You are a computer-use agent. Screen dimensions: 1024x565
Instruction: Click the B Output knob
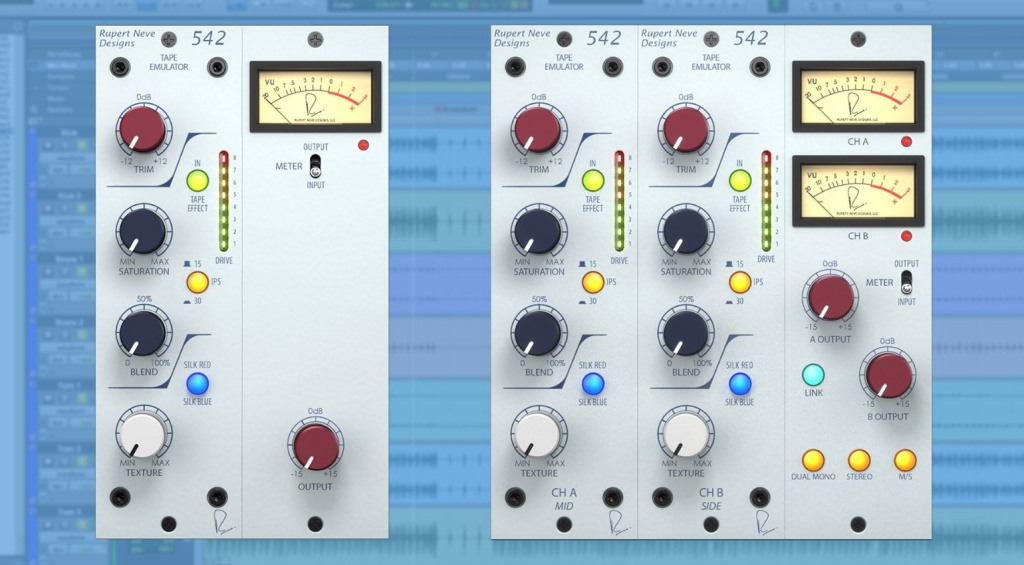[x=888, y=375]
